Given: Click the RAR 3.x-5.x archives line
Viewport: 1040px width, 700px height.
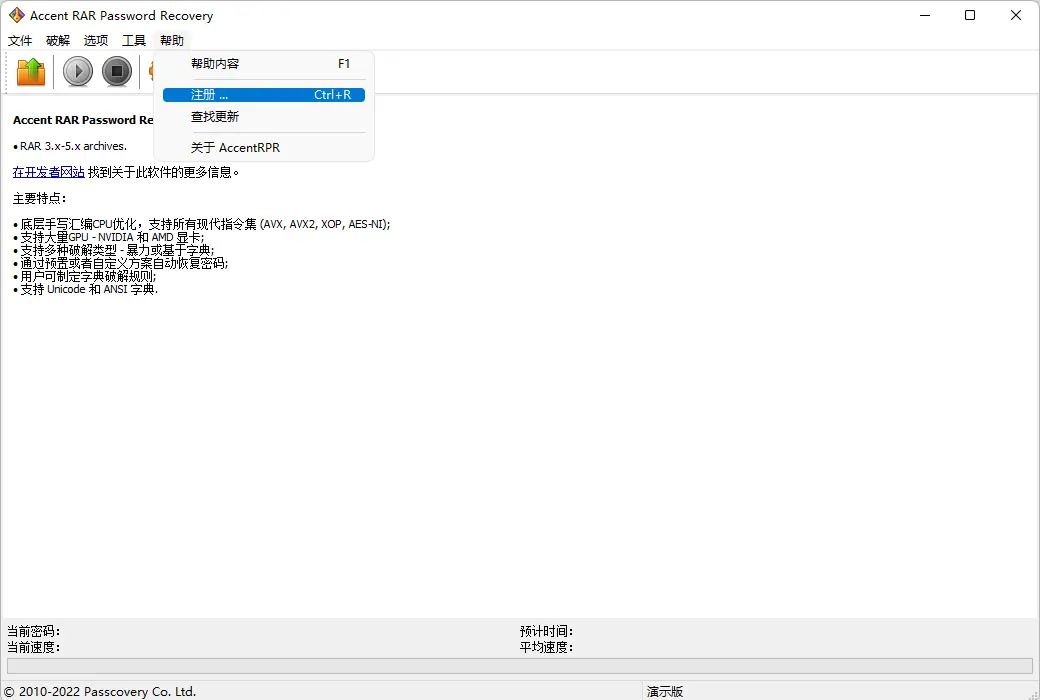Looking at the screenshot, I should click(x=70, y=146).
